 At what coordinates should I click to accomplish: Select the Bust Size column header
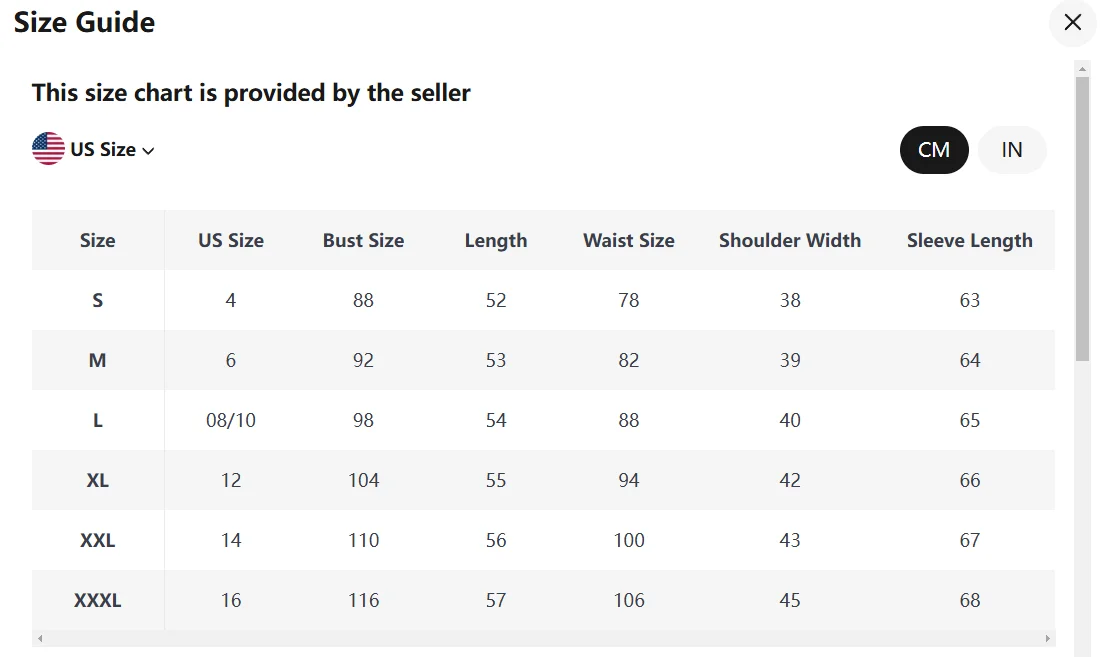click(363, 240)
